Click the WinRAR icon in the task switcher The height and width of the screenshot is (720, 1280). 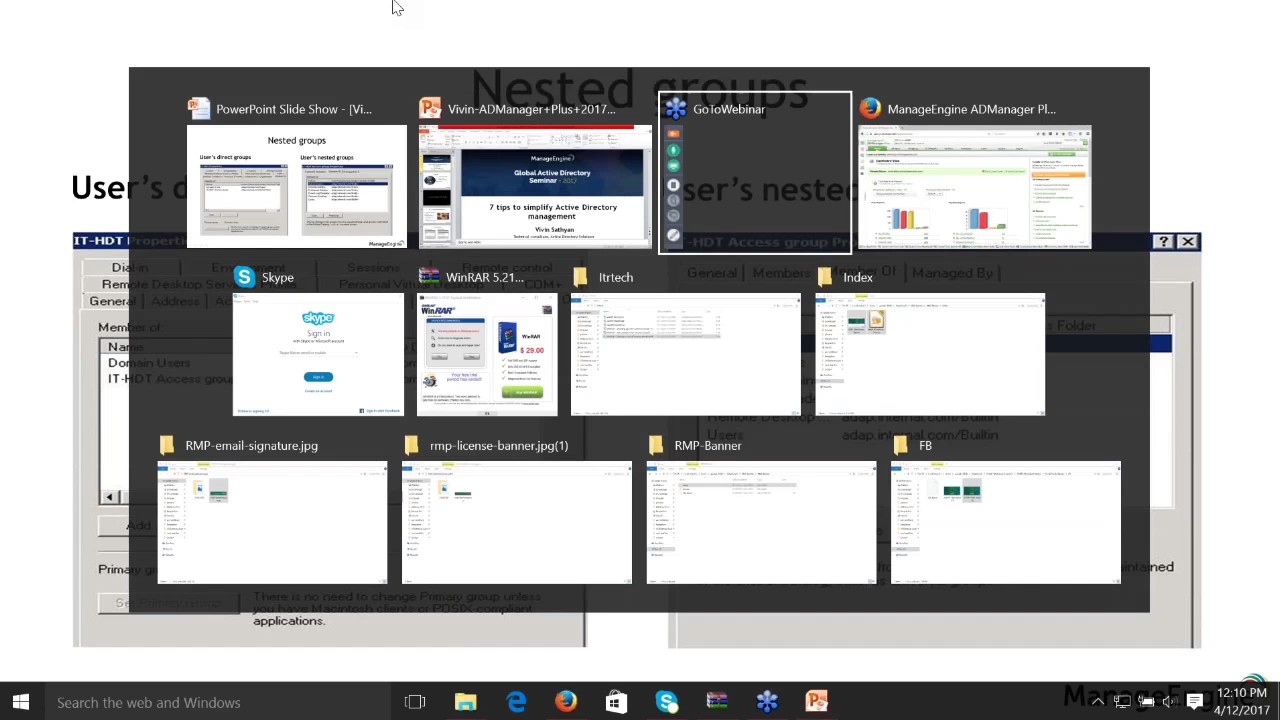point(429,277)
